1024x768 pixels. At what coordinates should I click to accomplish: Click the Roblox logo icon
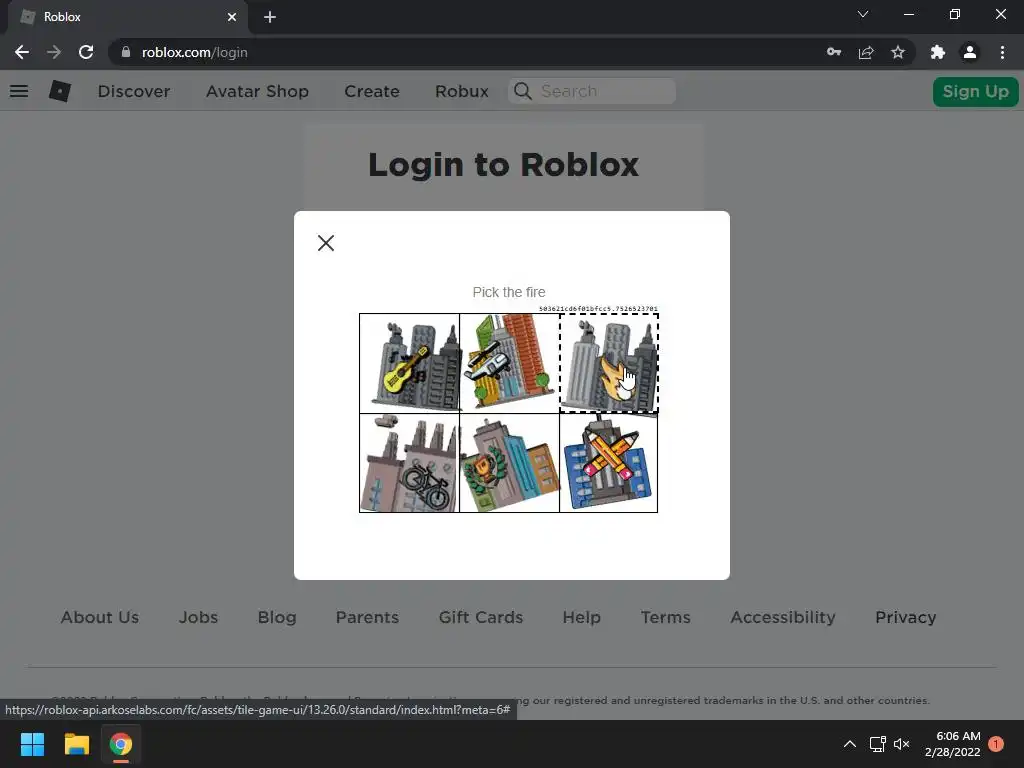60,91
